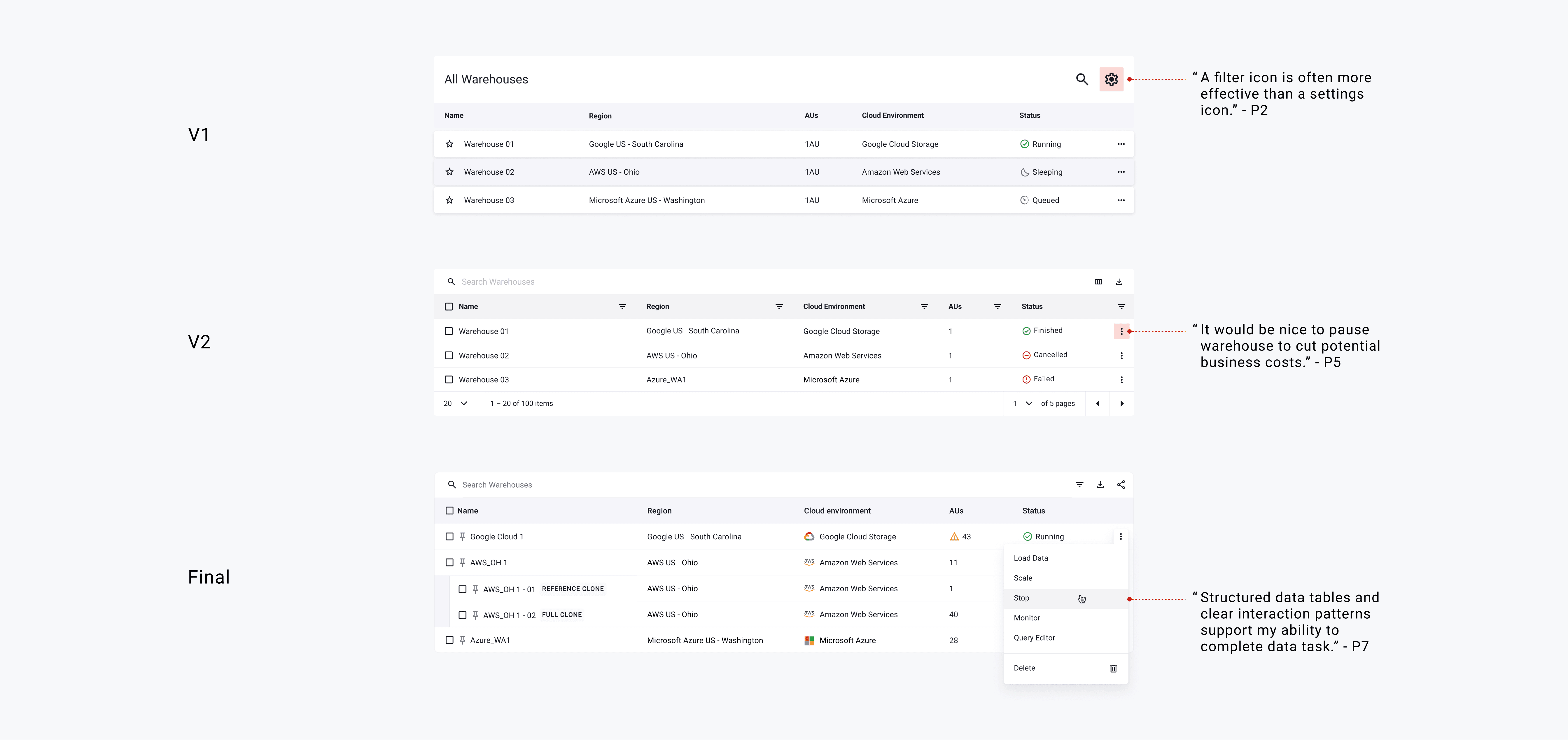Click the Search Warehouses field in Final table
1568x740 pixels.
(x=609, y=485)
